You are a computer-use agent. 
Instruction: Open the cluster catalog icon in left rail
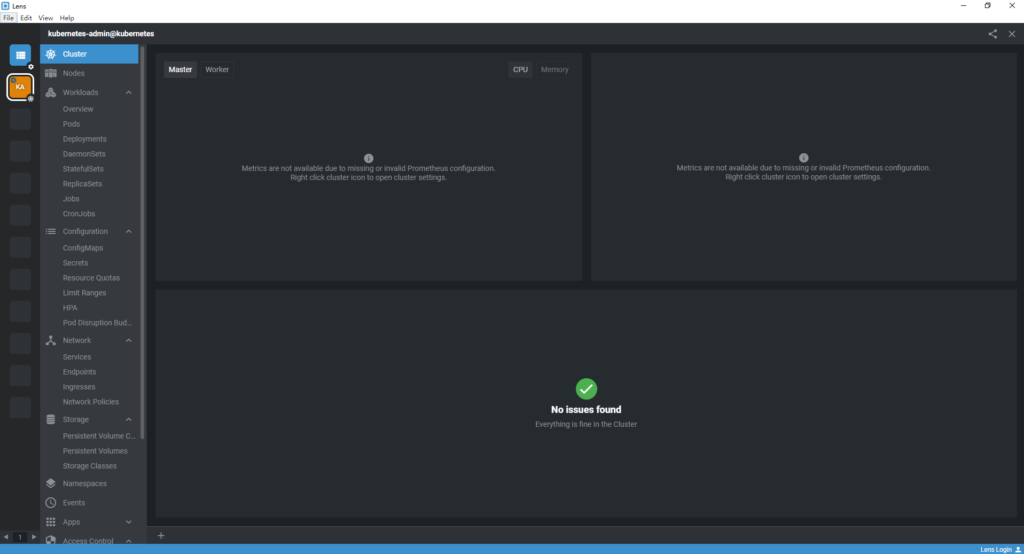click(x=20, y=55)
